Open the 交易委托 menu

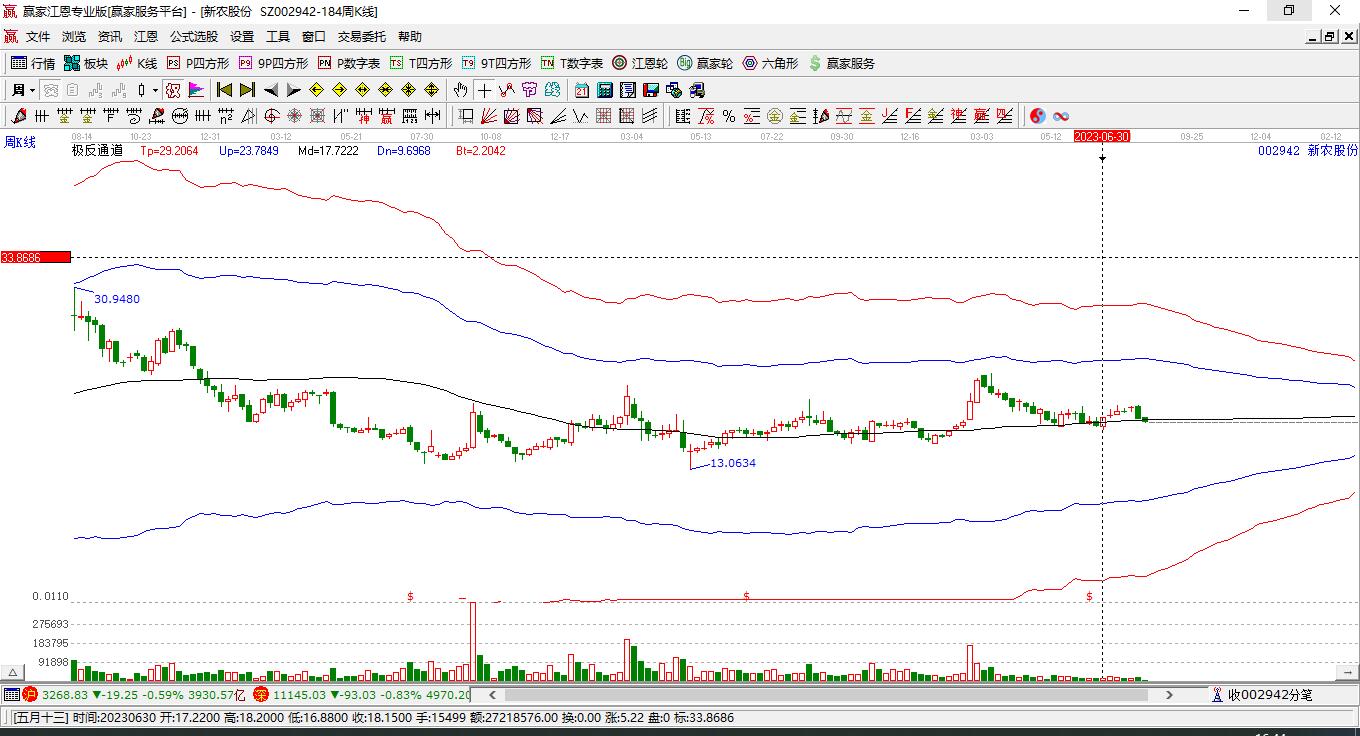pyautogui.click(x=362, y=37)
